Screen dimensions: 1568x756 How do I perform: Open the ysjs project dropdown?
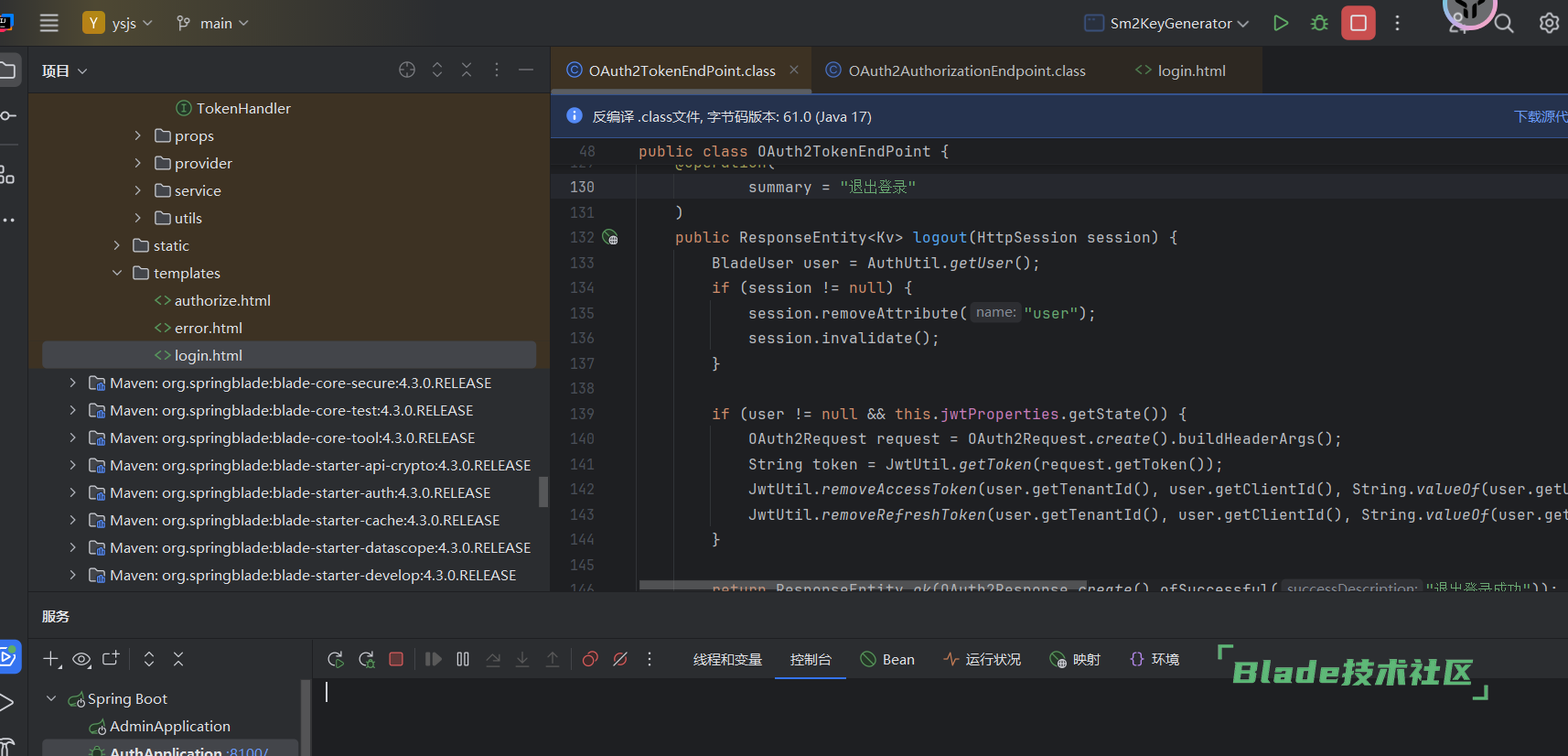click(x=117, y=23)
